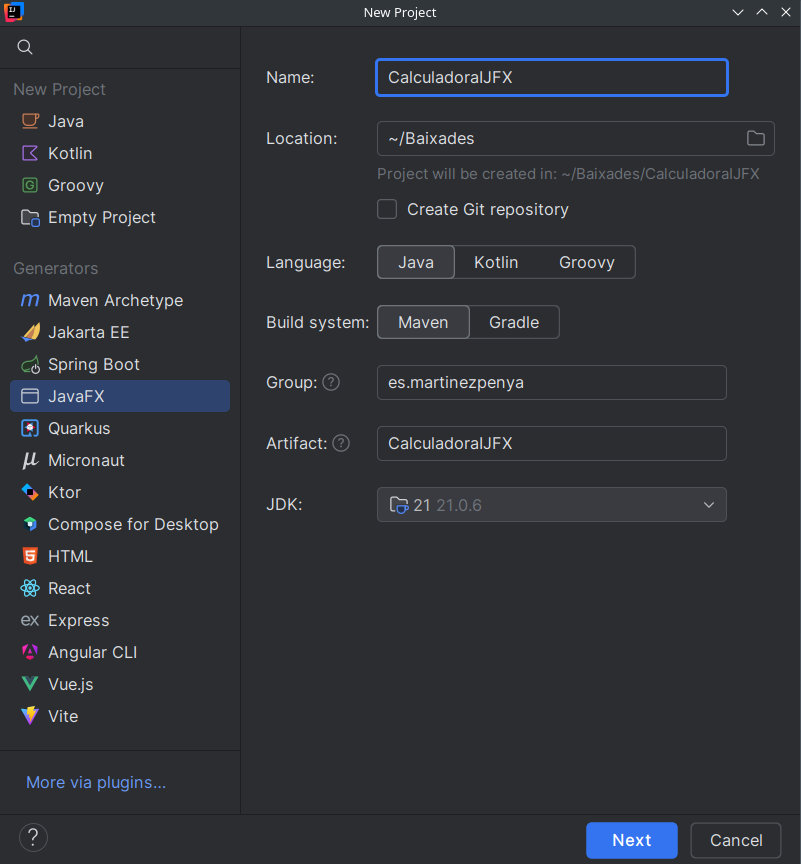
Task: Click the help icon next to Artifact
Action: (341, 443)
